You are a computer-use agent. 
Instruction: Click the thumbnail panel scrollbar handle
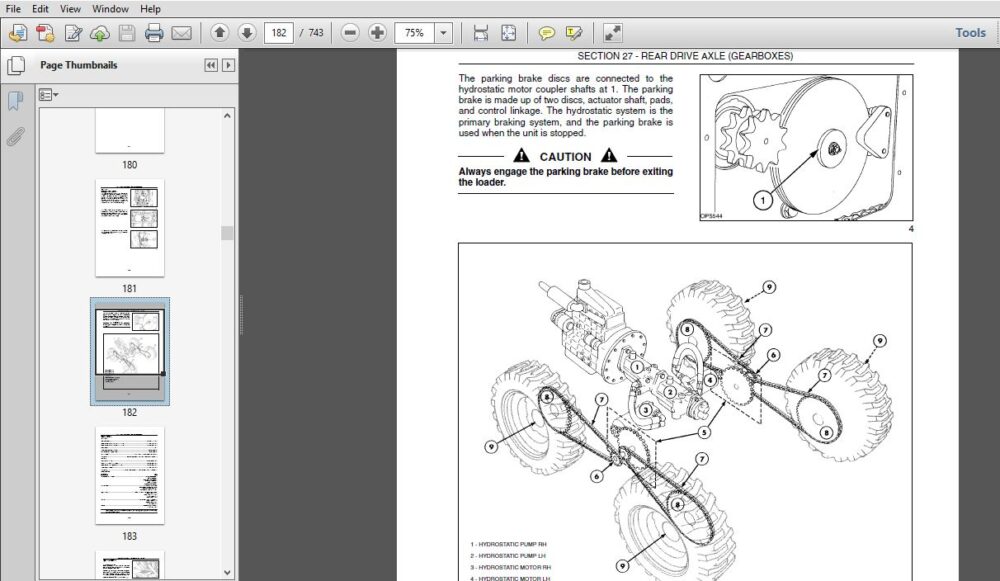tap(227, 233)
